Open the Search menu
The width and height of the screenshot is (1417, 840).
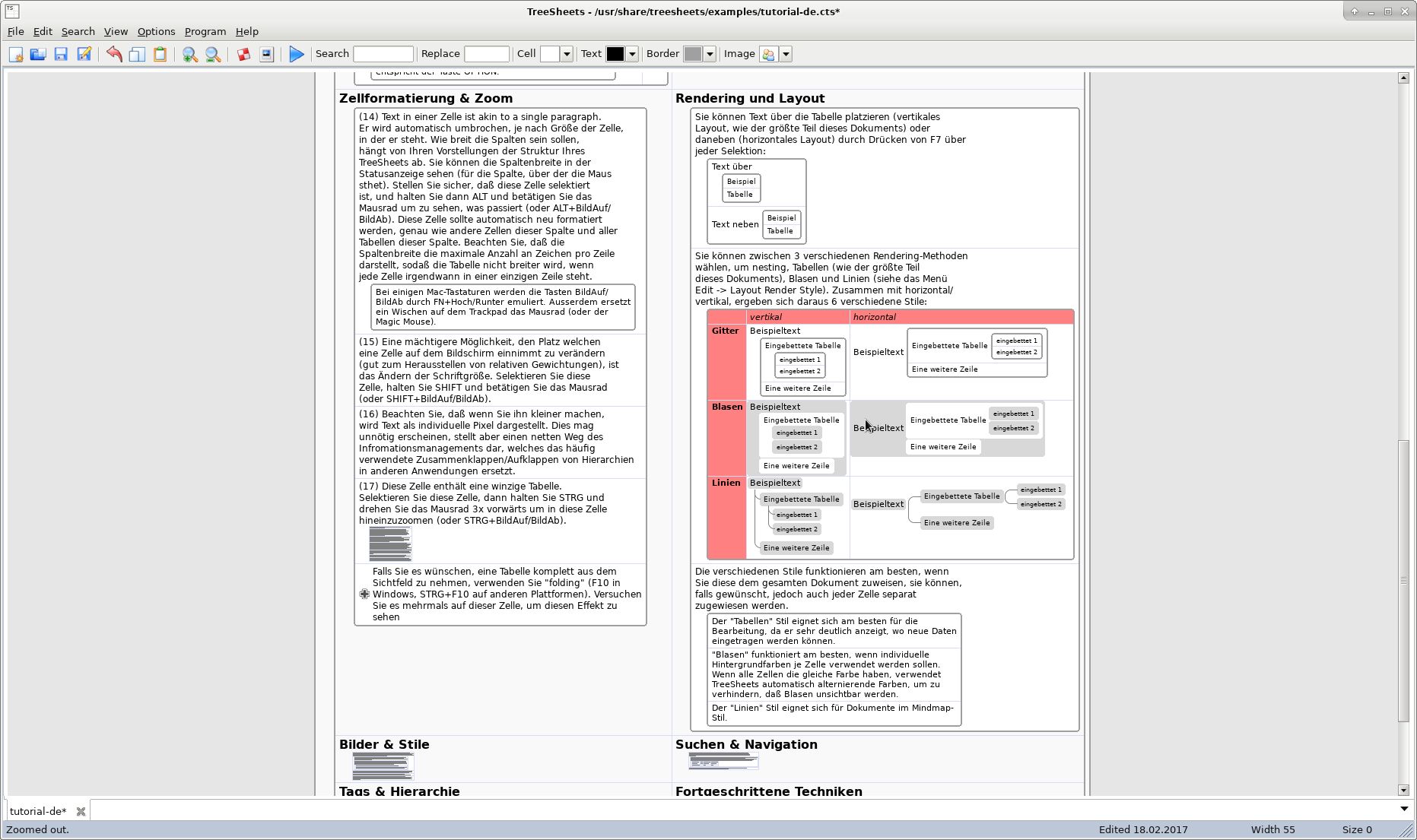[78, 31]
